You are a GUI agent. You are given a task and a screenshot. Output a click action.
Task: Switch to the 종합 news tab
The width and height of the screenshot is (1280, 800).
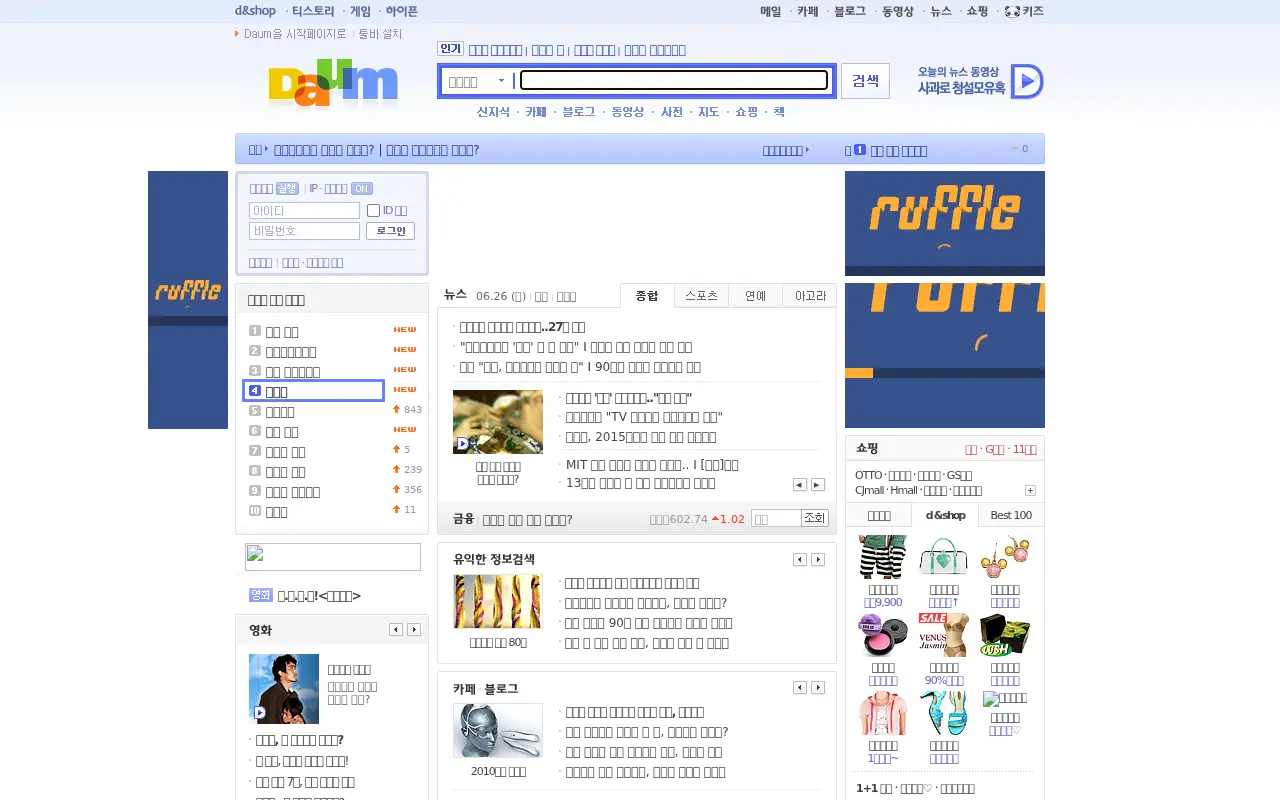click(x=647, y=296)
